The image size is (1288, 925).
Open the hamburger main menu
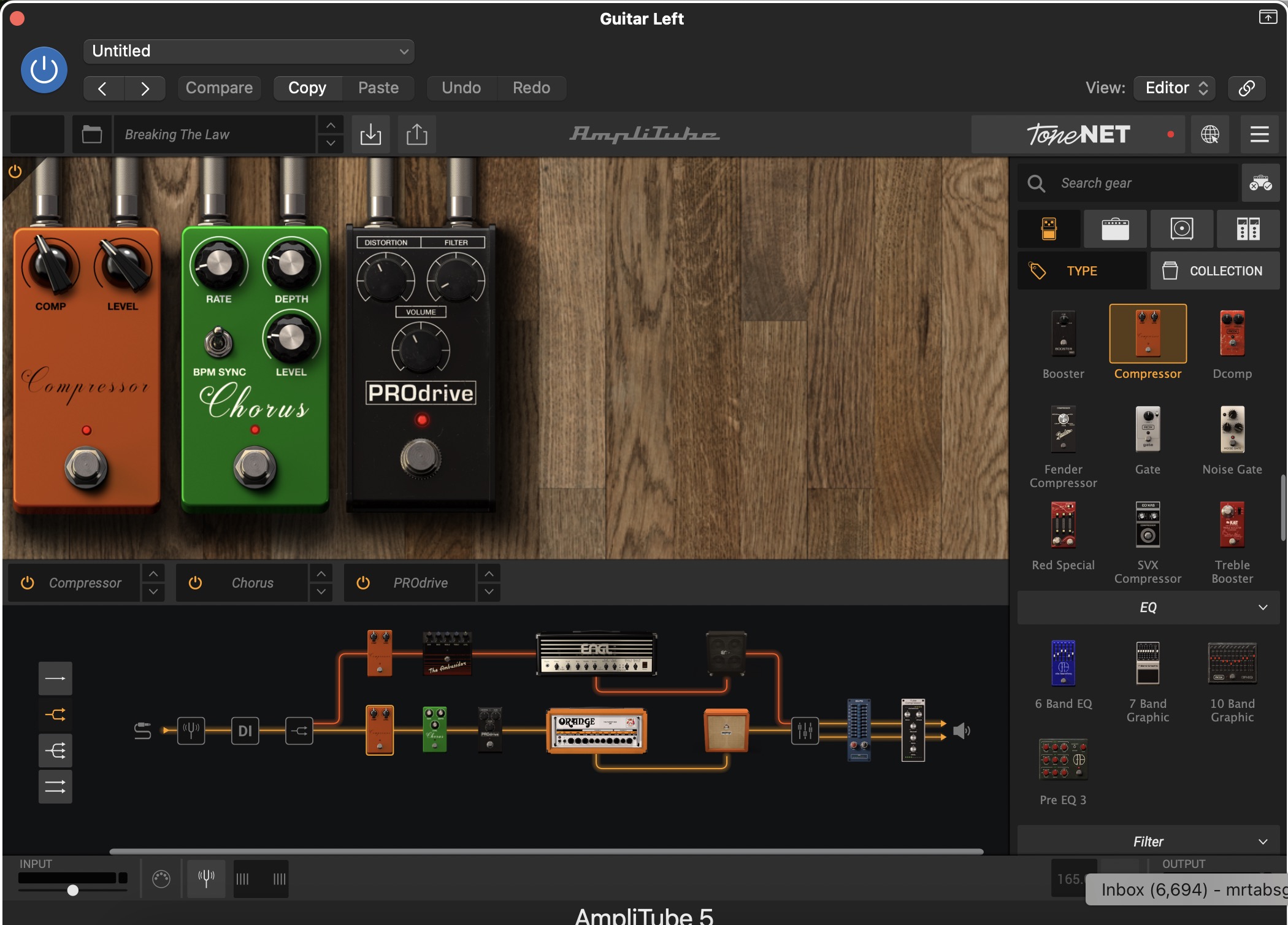coord(1259,134)
